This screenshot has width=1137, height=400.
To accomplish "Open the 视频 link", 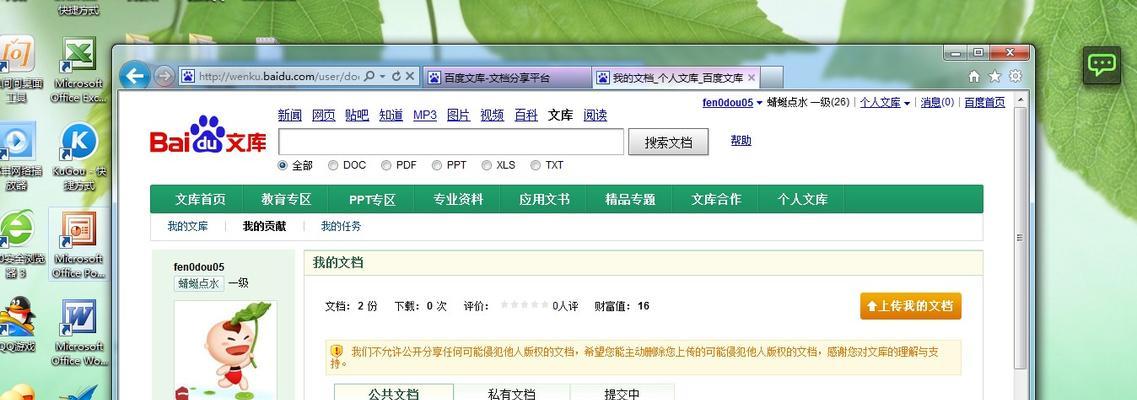I will (x=492, y=115).
